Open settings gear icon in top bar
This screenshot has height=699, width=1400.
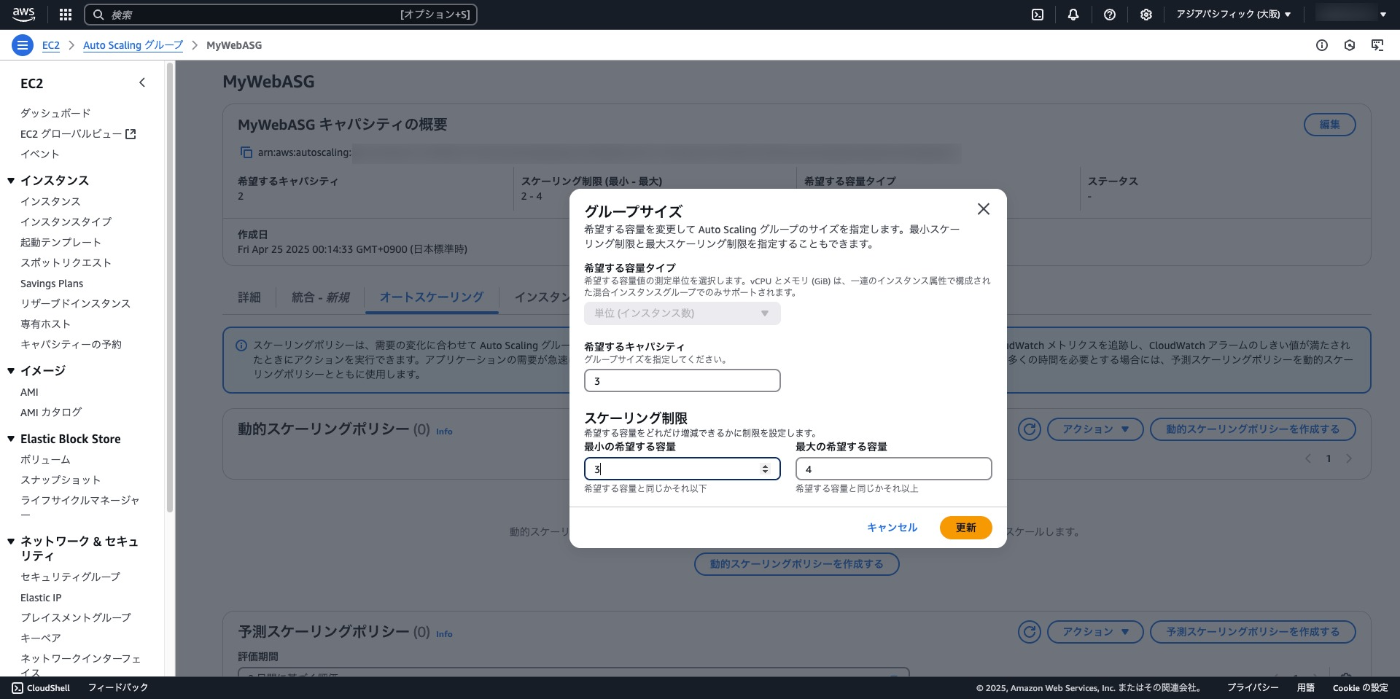1146,15
